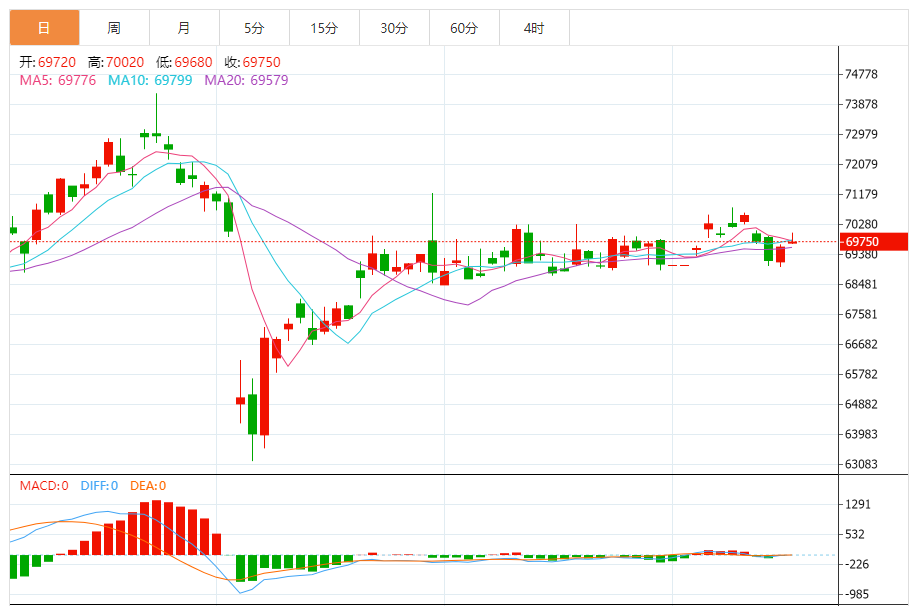The width and height of the screenshot is (915, 606).
Task: Click the MA20: 69579 indicator label
Action: point(246,80)
